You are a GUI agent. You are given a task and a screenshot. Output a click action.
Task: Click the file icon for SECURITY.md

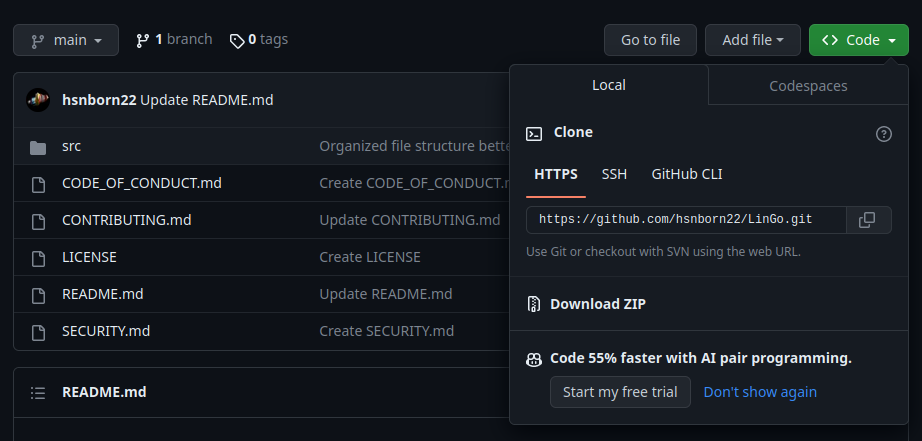38,332
